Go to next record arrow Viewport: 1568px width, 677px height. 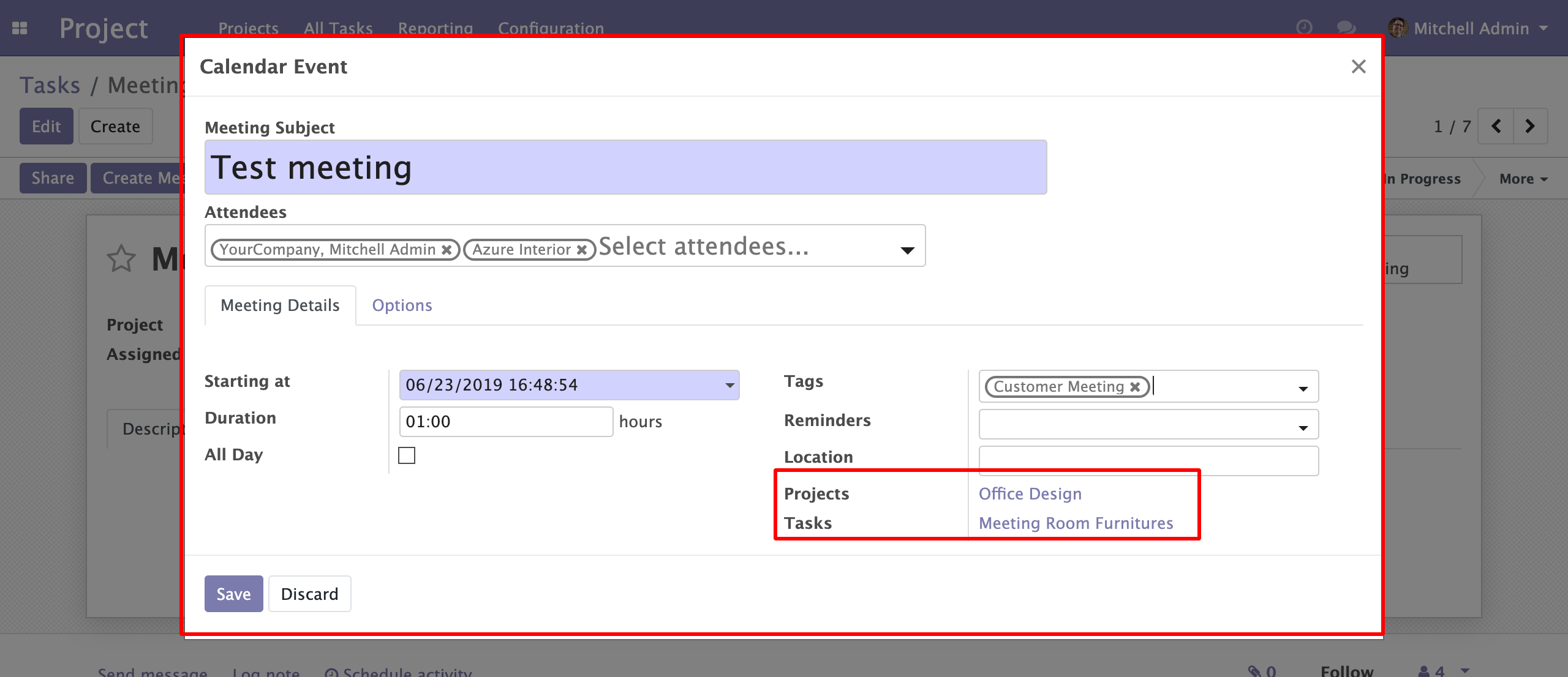pyautogui.click(x=1530, y=127)
